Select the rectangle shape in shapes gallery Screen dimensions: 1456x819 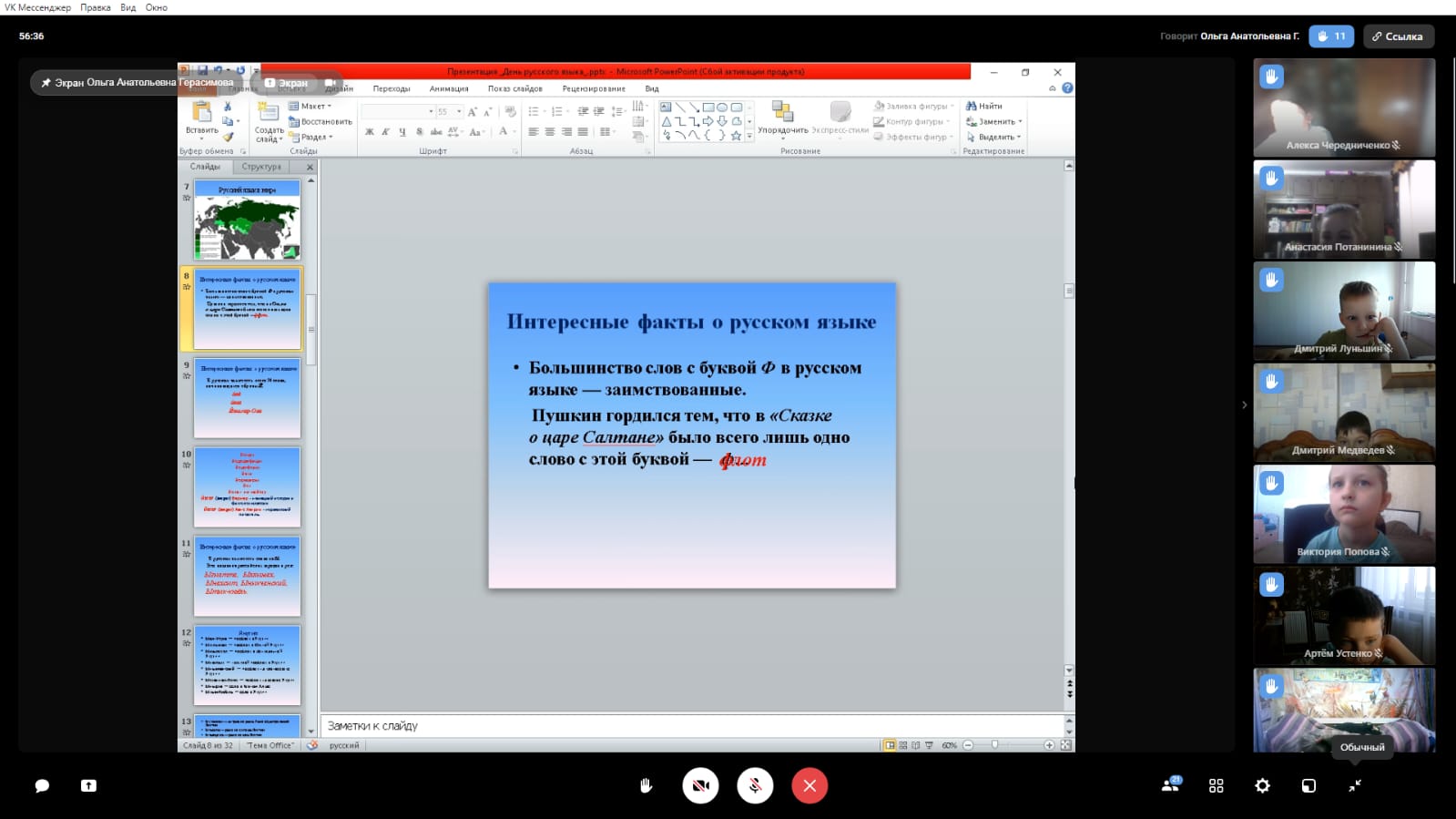[x=708, y=107]
